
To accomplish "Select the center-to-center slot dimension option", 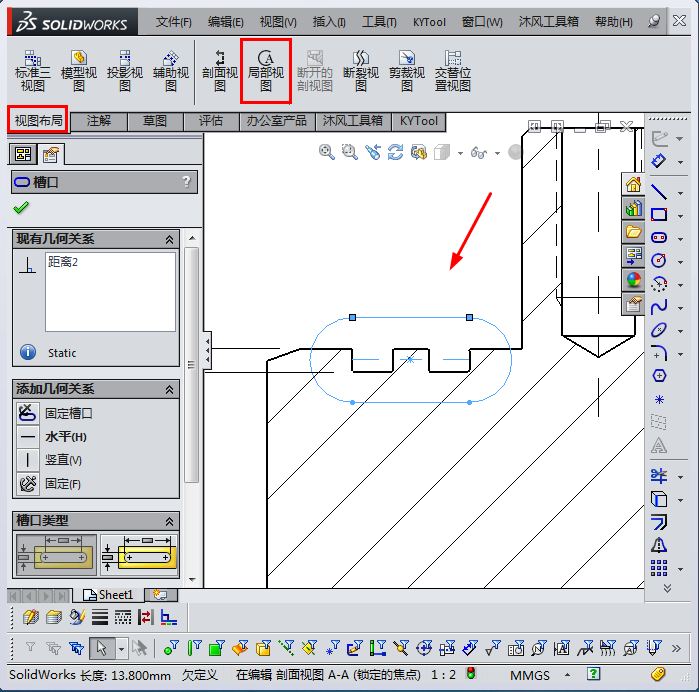I will coord(140,555).
